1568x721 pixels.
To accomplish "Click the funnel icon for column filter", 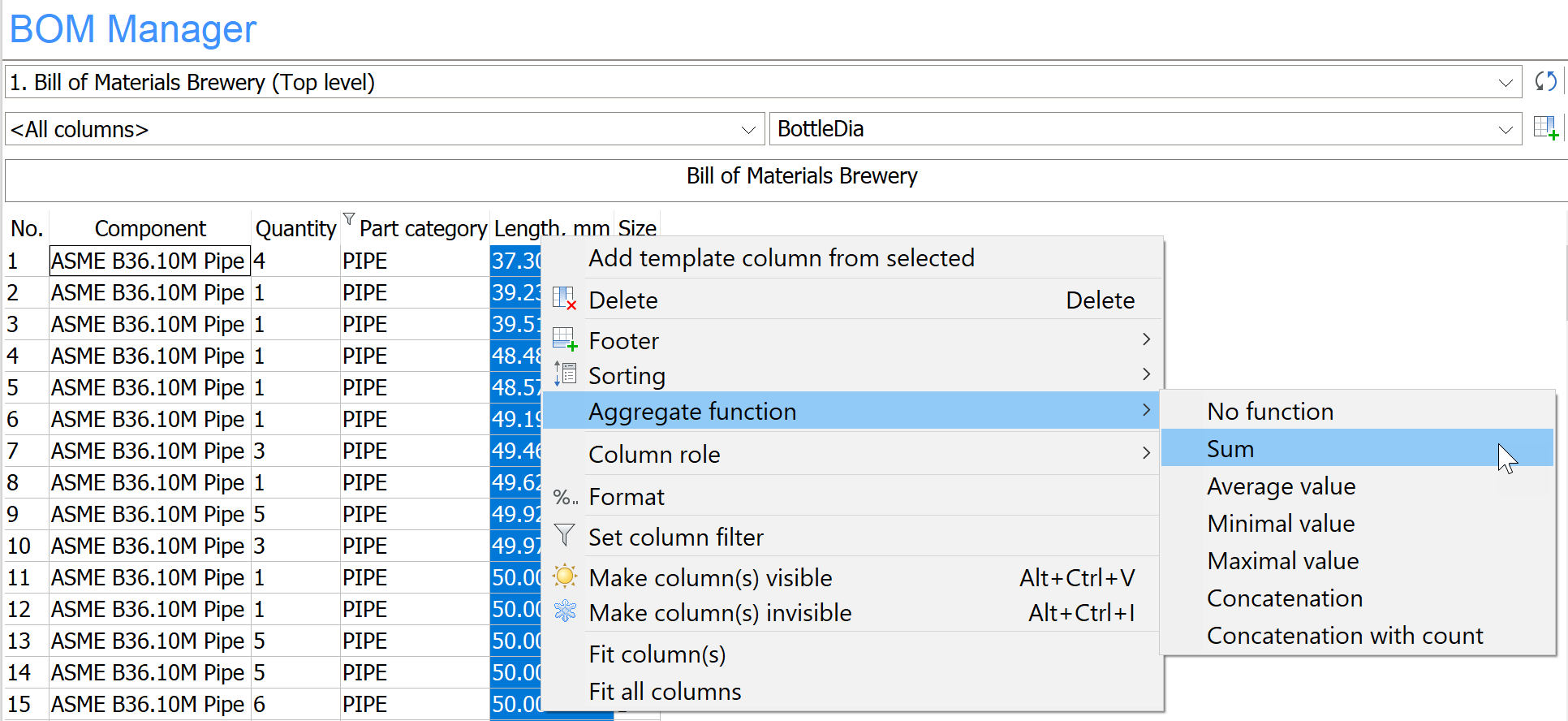I will (x=564, y=536).
